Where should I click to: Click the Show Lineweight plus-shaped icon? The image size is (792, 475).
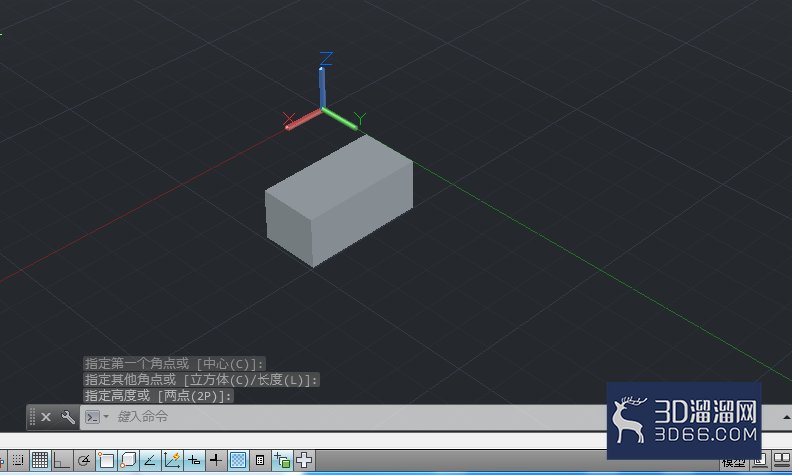[216, 460]
